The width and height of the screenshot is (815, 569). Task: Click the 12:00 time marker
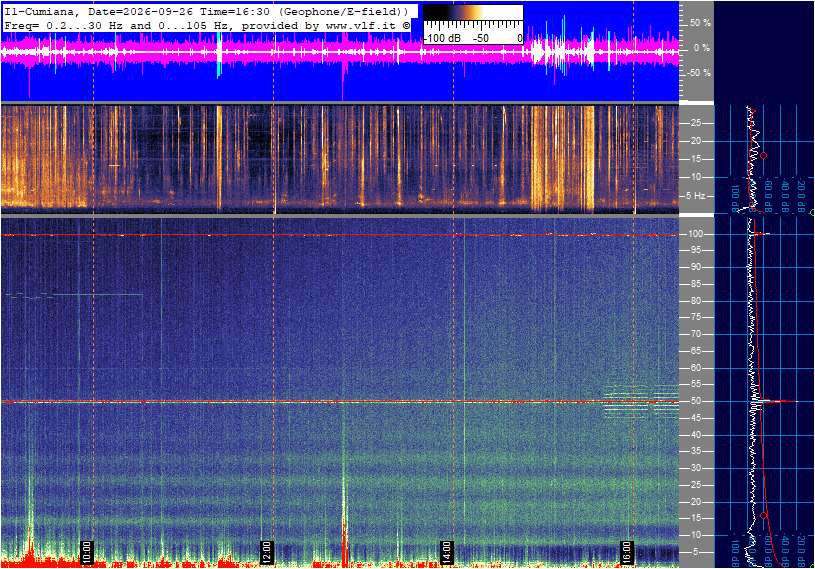[x=266, y=552]
